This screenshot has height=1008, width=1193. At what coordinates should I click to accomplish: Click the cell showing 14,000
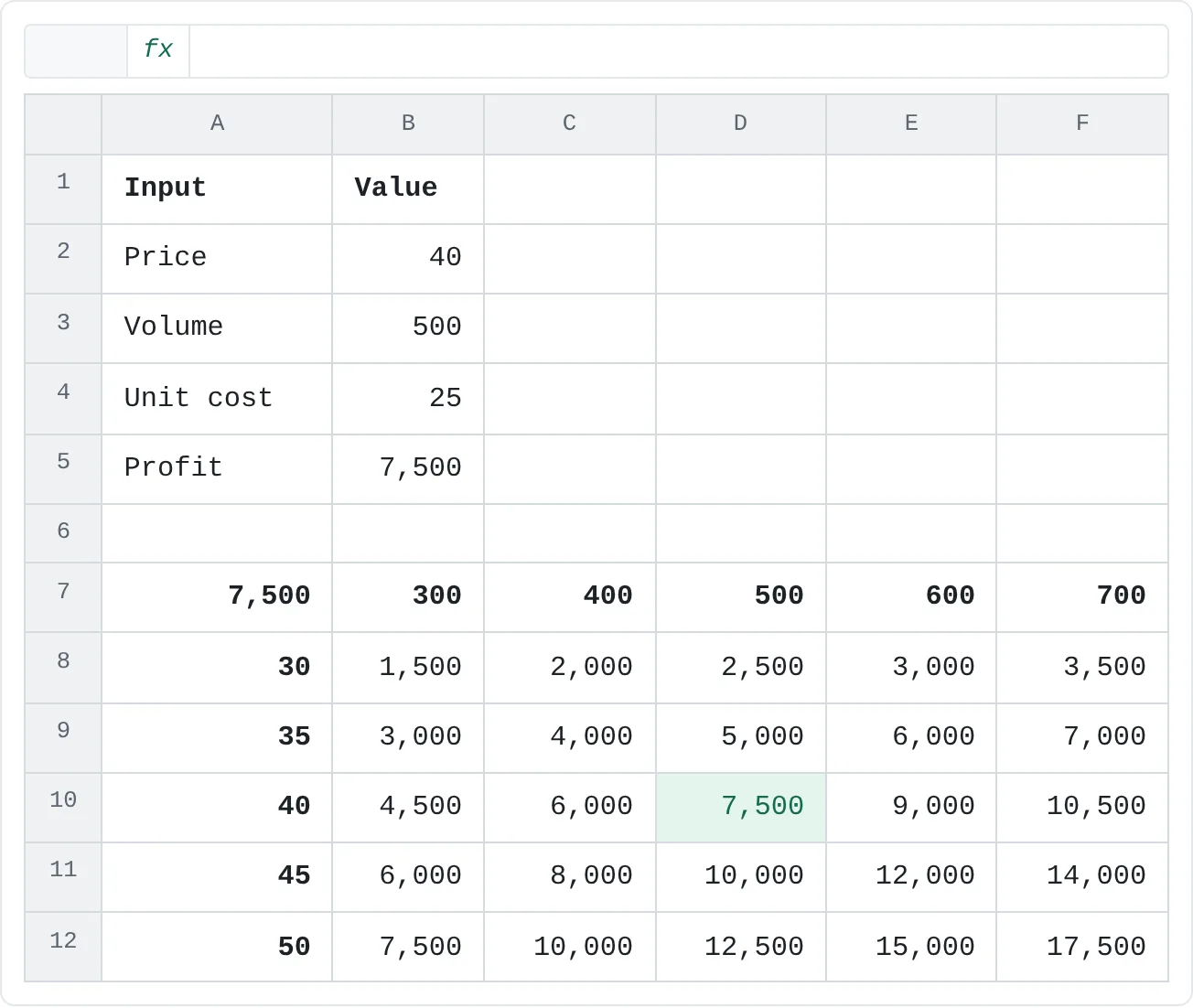pos(1082,877)
